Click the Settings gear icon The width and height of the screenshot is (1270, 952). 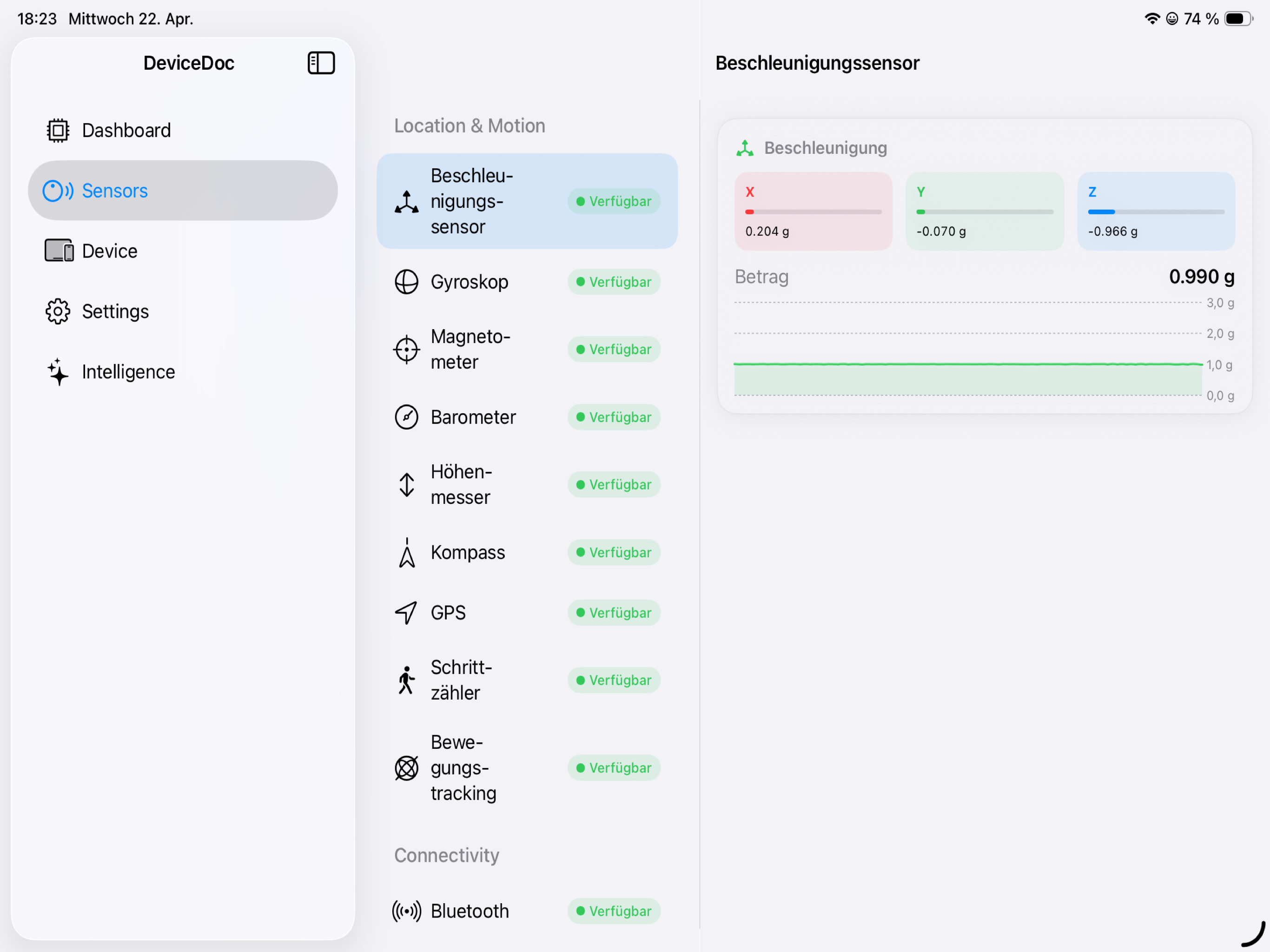tap(58, 311)
